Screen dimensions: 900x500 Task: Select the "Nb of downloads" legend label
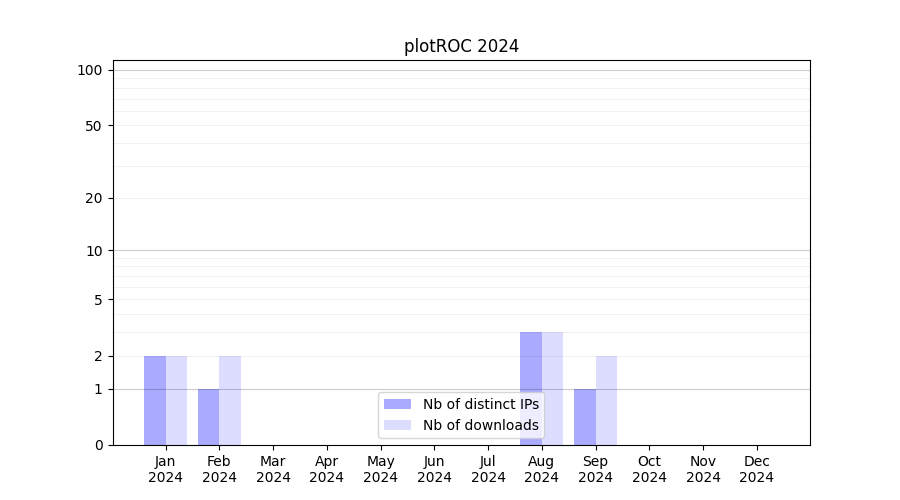[x=480, y=425]
